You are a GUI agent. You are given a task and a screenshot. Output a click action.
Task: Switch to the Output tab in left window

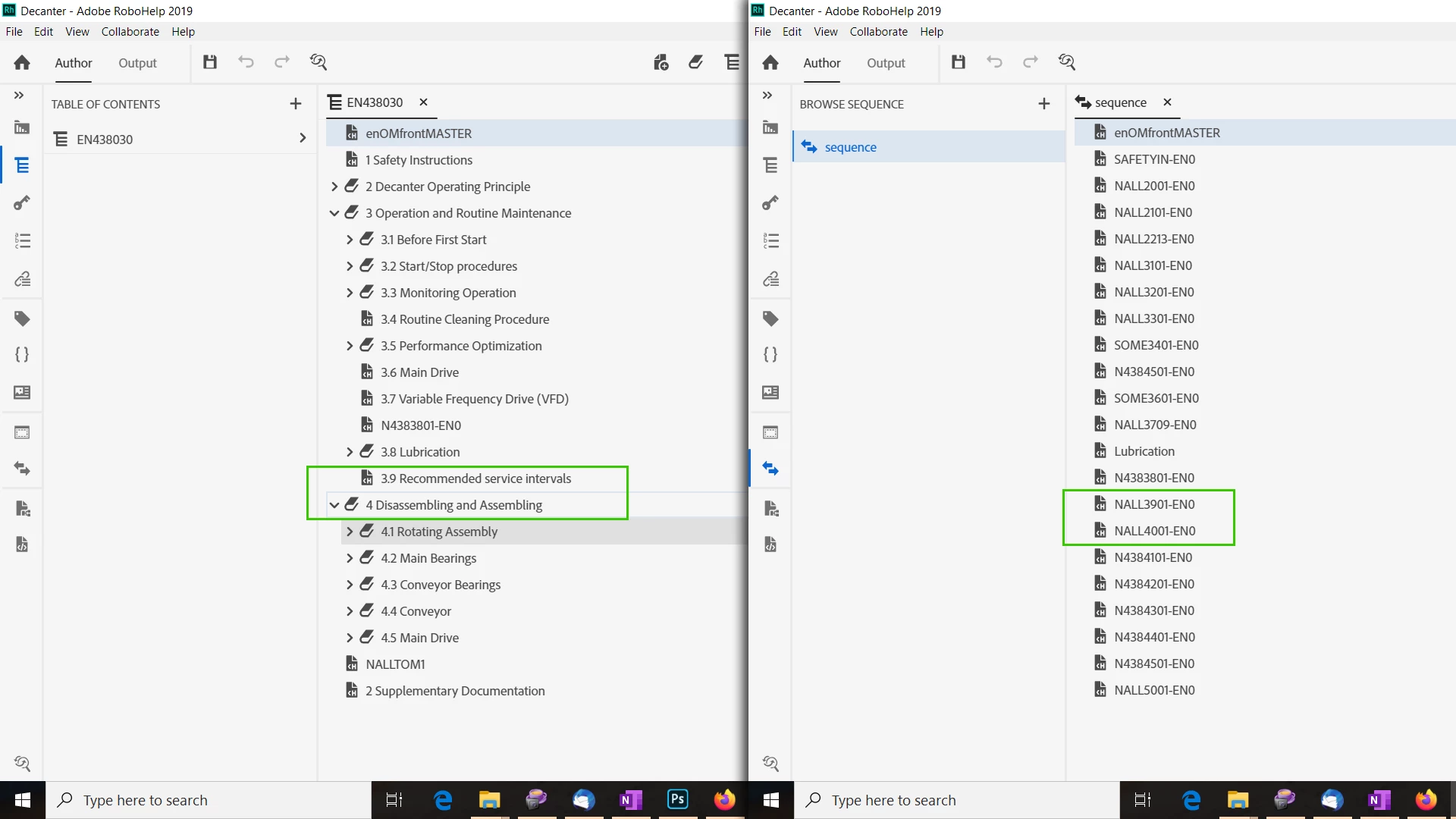137,63
